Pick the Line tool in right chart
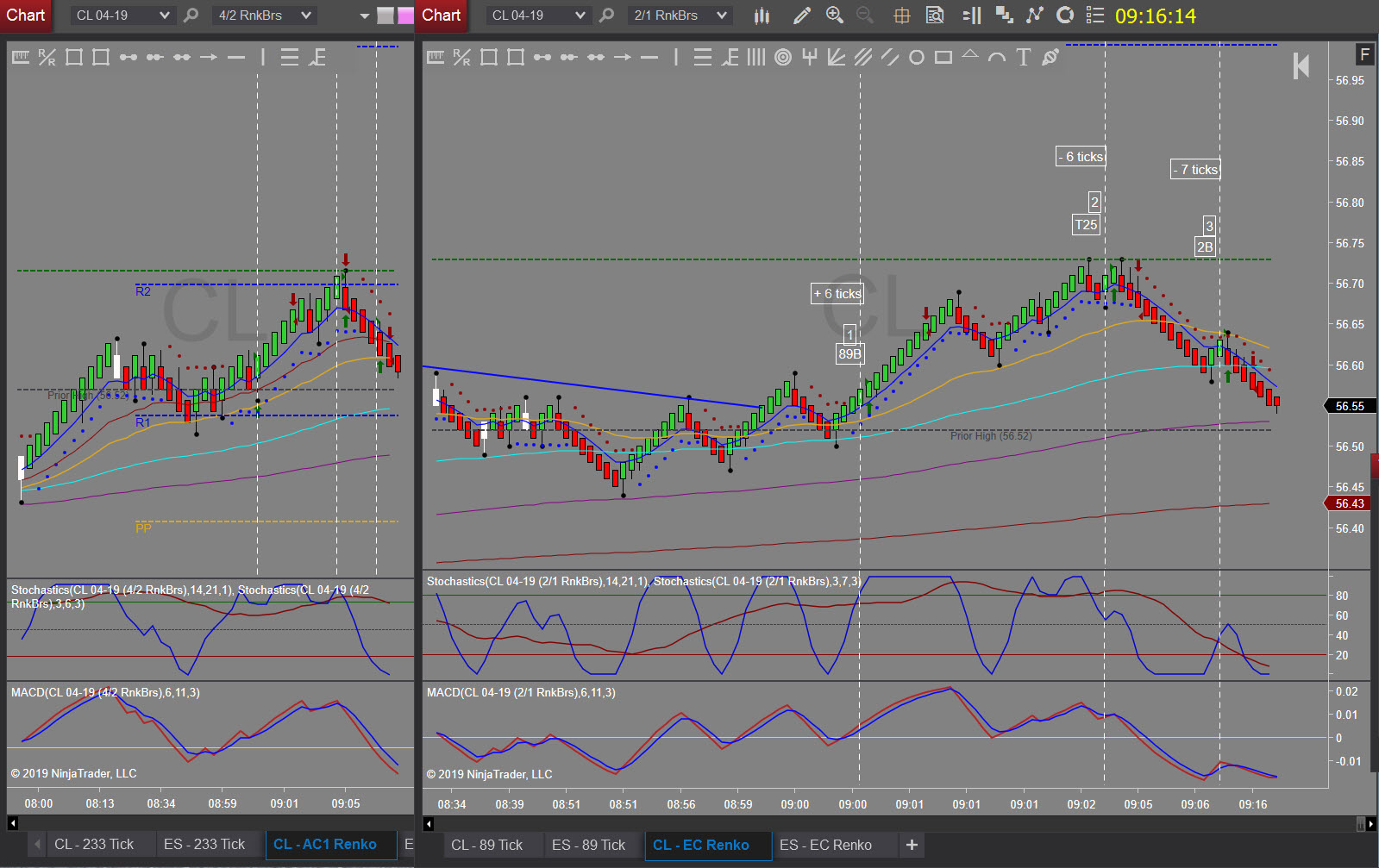Image resolution: width=1379 pixels, height=868 pixels. pos(542,58)
